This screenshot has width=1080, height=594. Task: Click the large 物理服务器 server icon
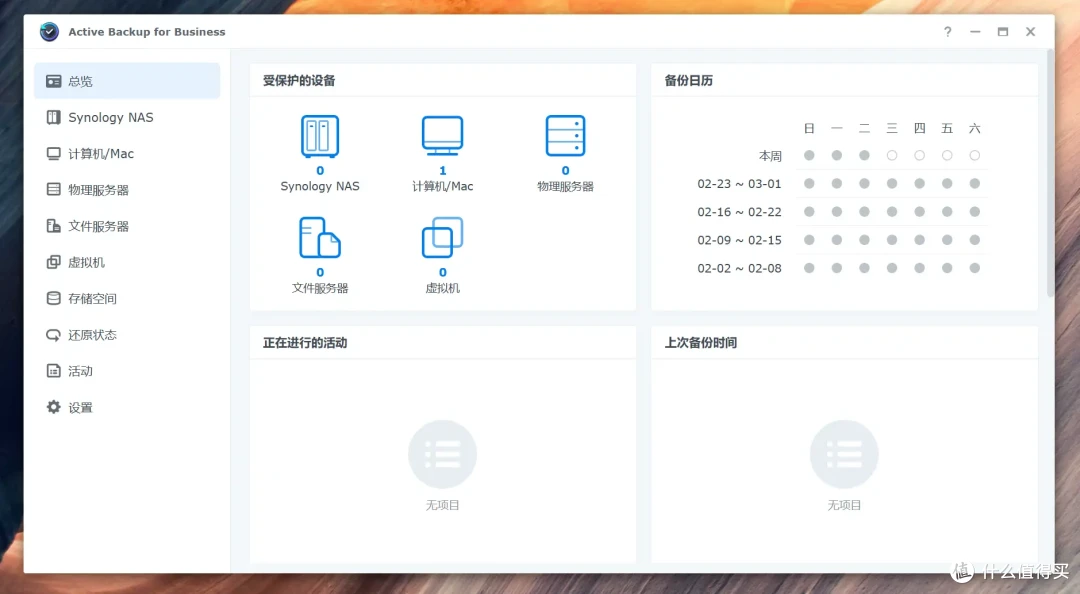[565, 136]
